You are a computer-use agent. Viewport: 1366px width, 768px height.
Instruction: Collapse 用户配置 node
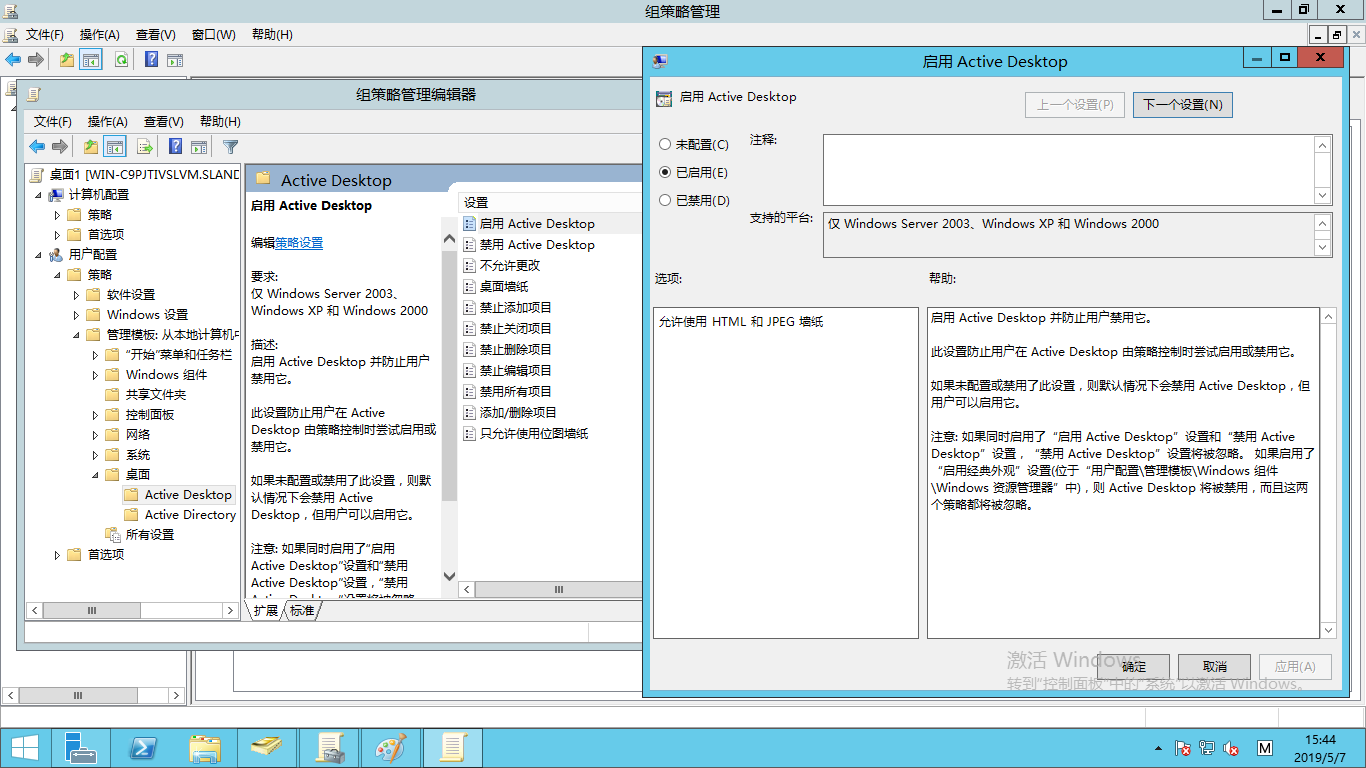39,255
